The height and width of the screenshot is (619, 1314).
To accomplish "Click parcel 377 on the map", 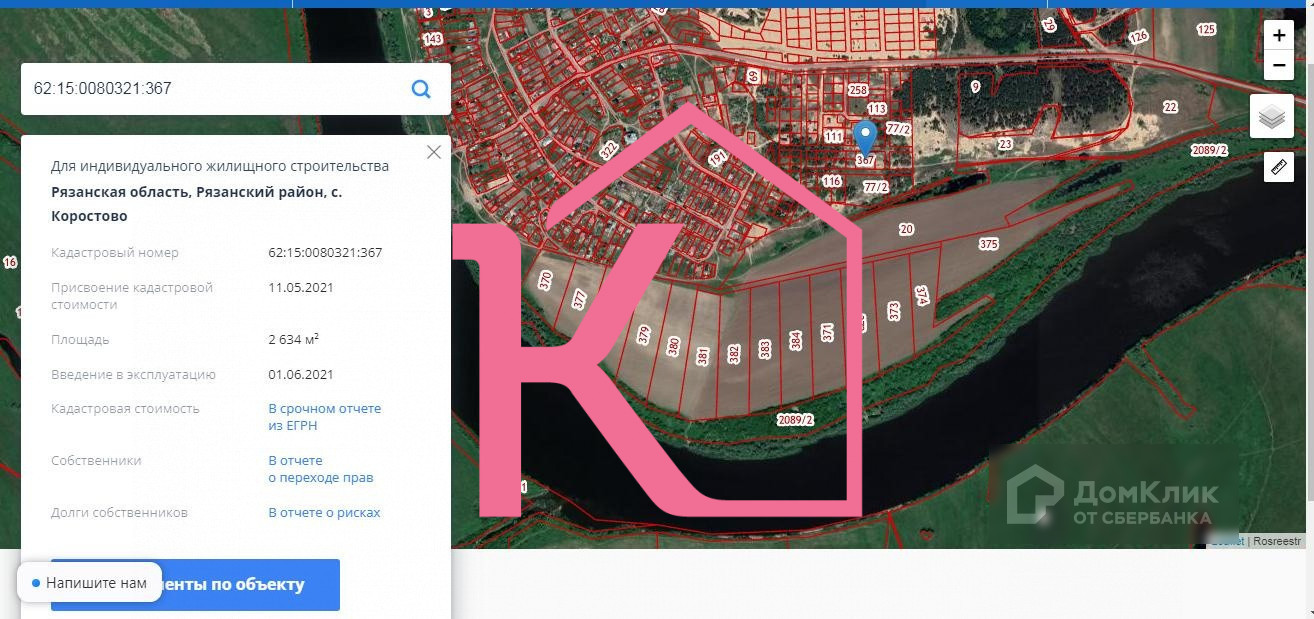I will 579,299.
